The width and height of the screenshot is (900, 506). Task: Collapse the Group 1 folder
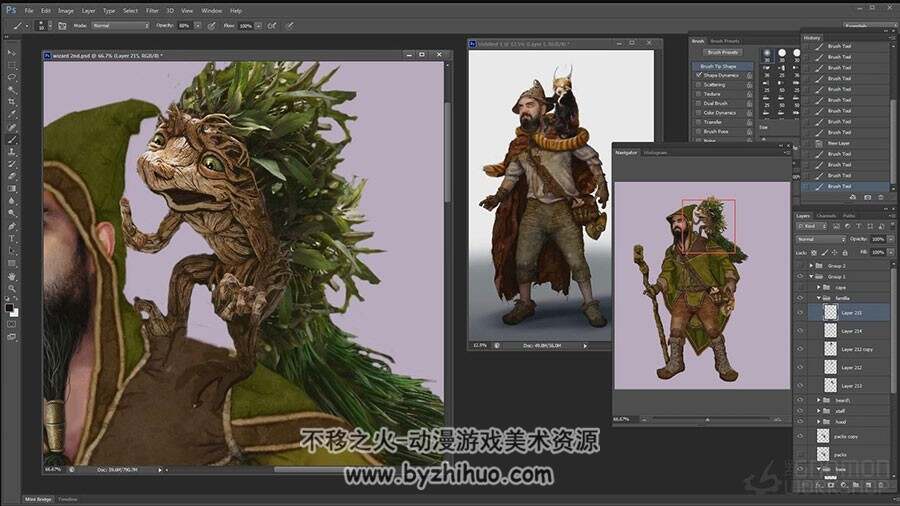point(811,277)
